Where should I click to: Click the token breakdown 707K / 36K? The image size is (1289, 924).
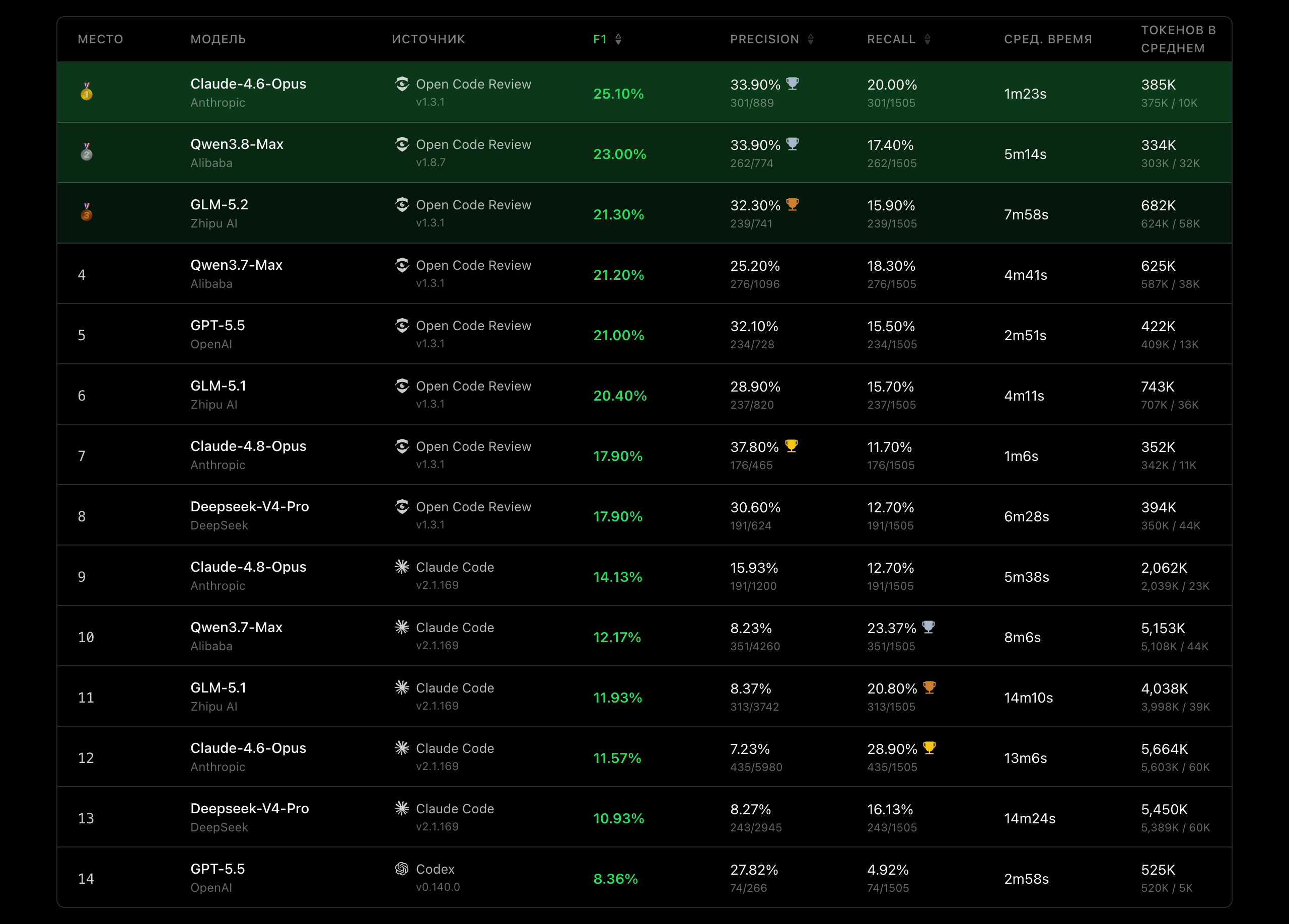tap(1170, 405)
